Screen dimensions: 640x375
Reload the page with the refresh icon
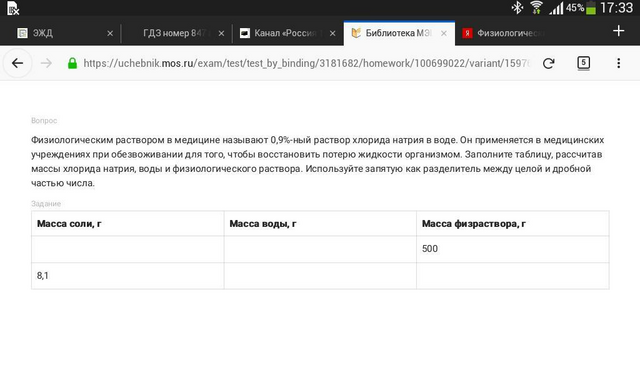coord(549,63)
